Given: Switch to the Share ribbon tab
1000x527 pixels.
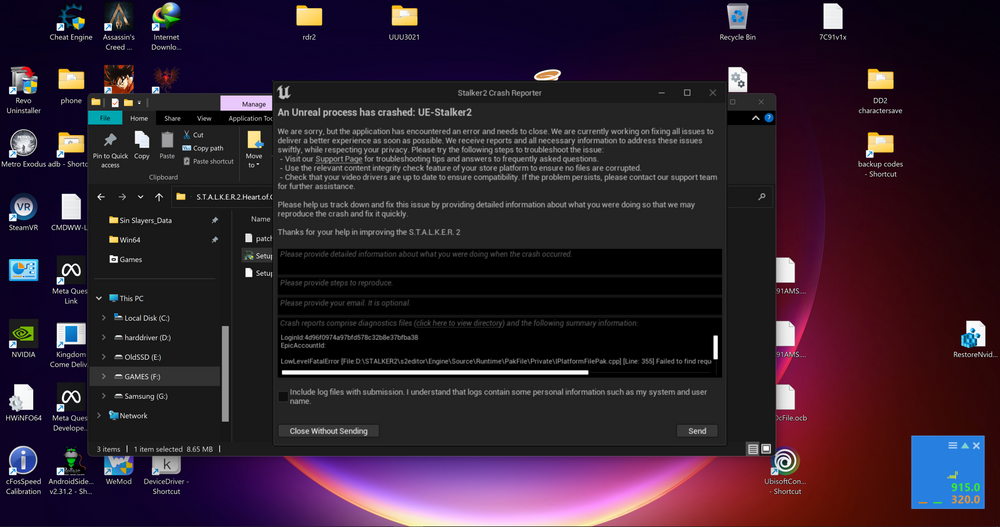Looking at the screenshot, I should point(172,118).
